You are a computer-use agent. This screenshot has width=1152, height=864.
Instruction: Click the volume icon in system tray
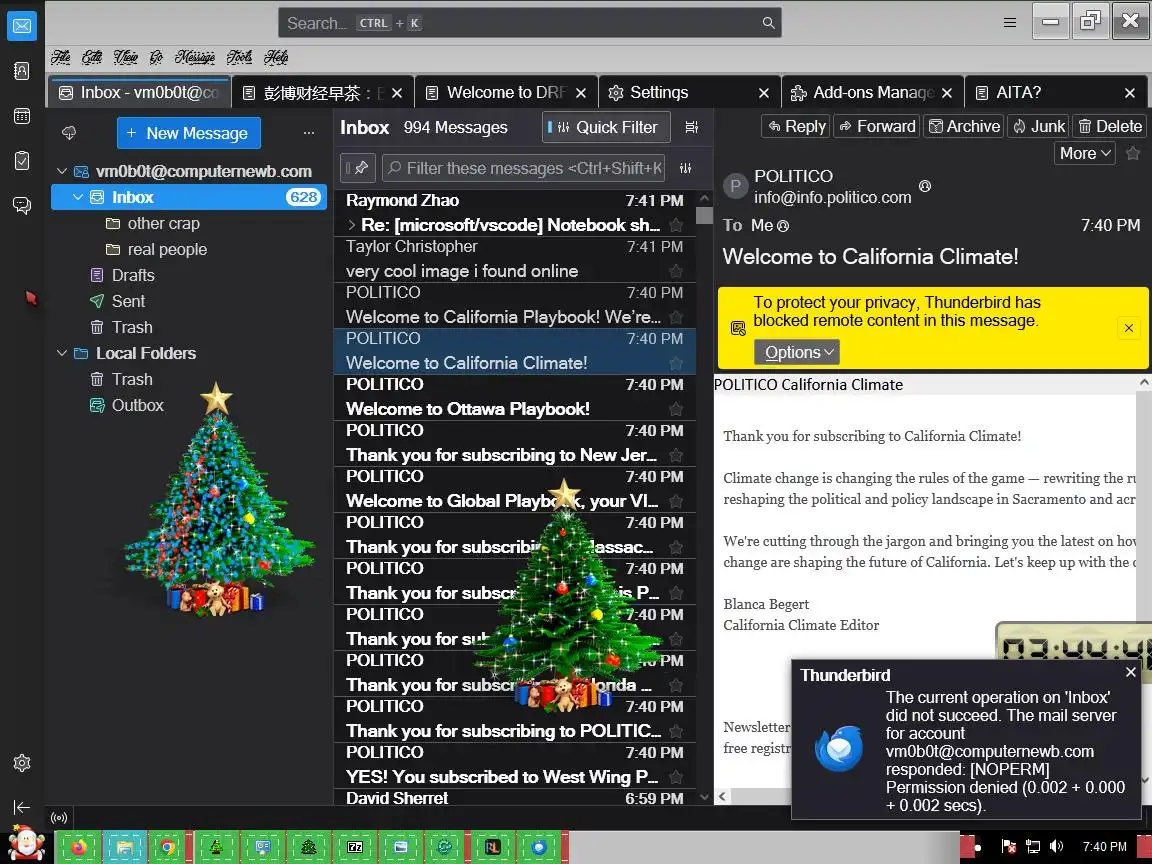tap(1056, 846)
